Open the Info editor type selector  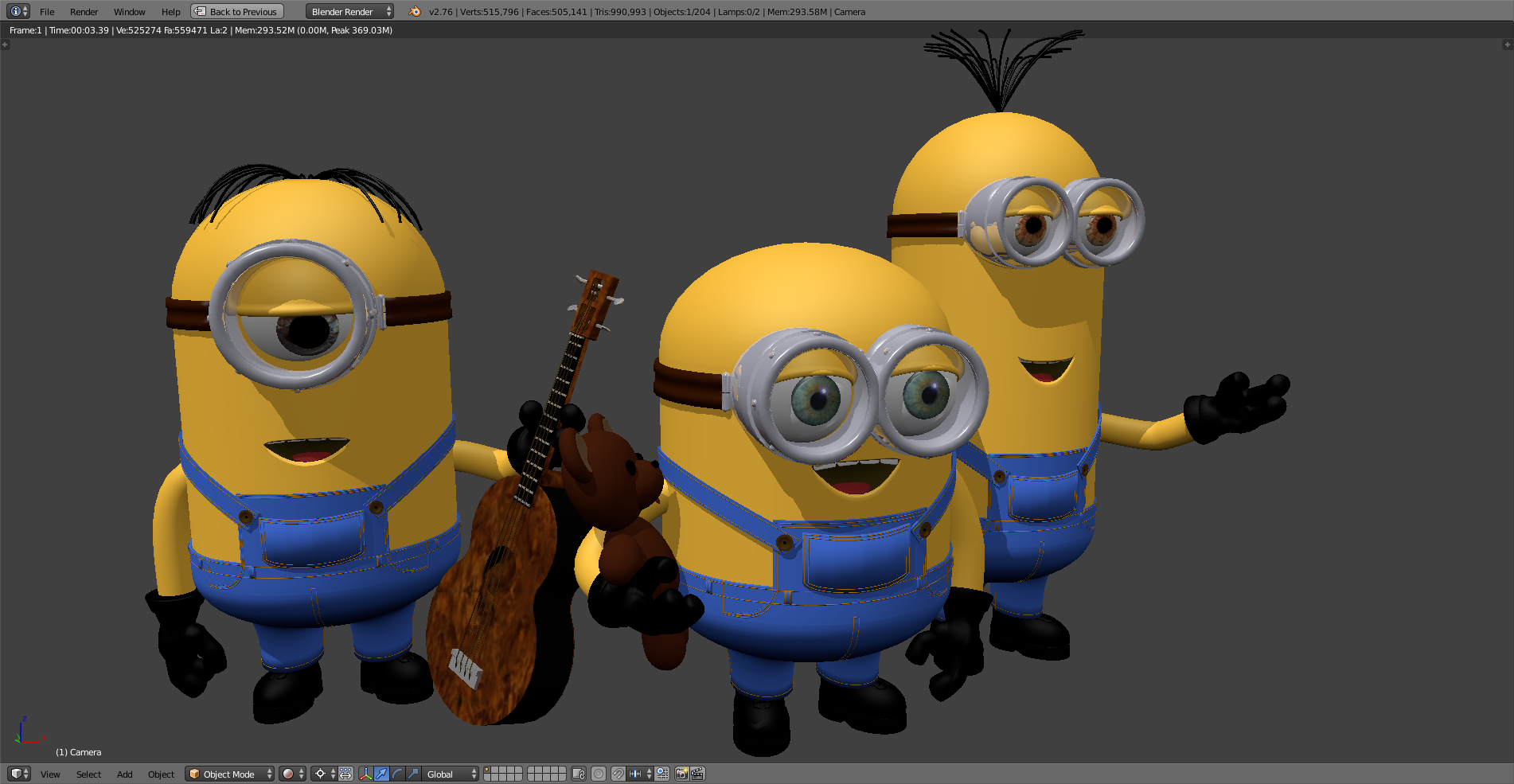[18, 11]
